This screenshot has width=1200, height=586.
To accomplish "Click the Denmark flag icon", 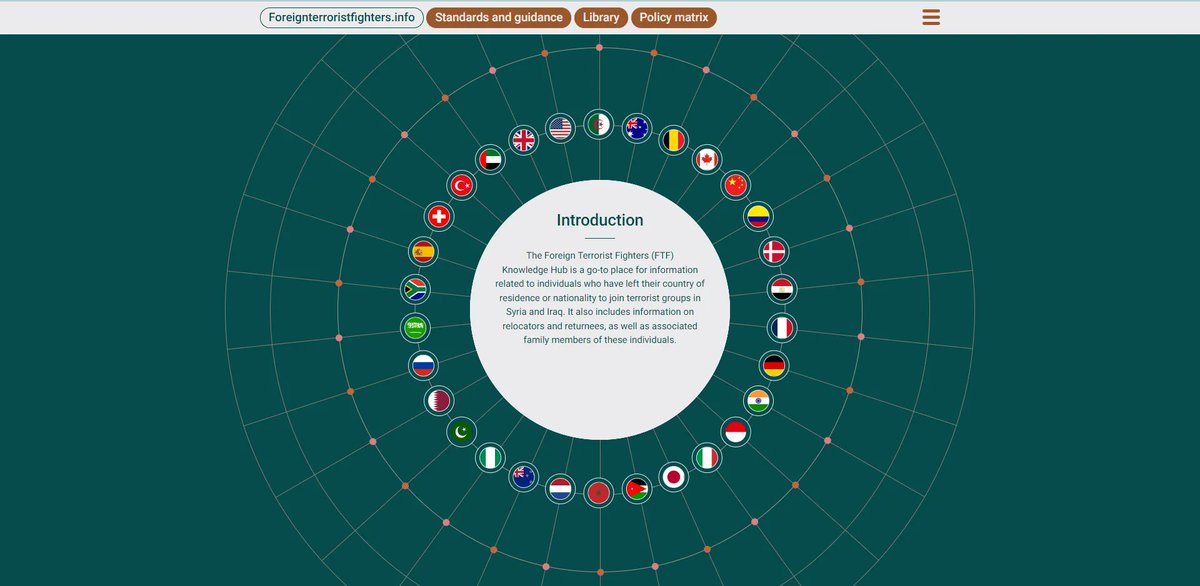I will [x=774, y=252].
